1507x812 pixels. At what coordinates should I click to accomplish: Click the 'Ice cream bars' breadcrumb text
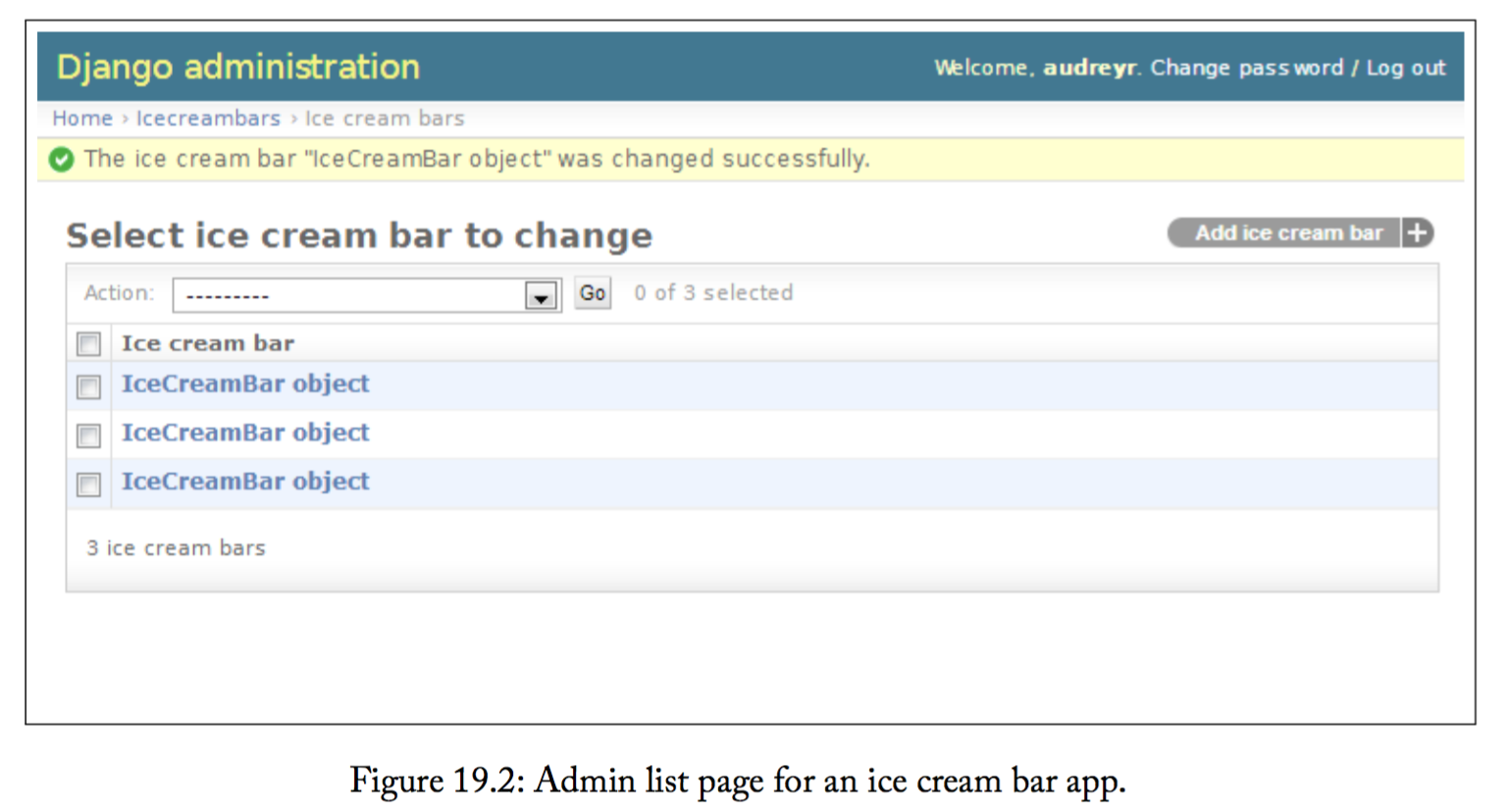pyautogui.click(x=385, y=119)
